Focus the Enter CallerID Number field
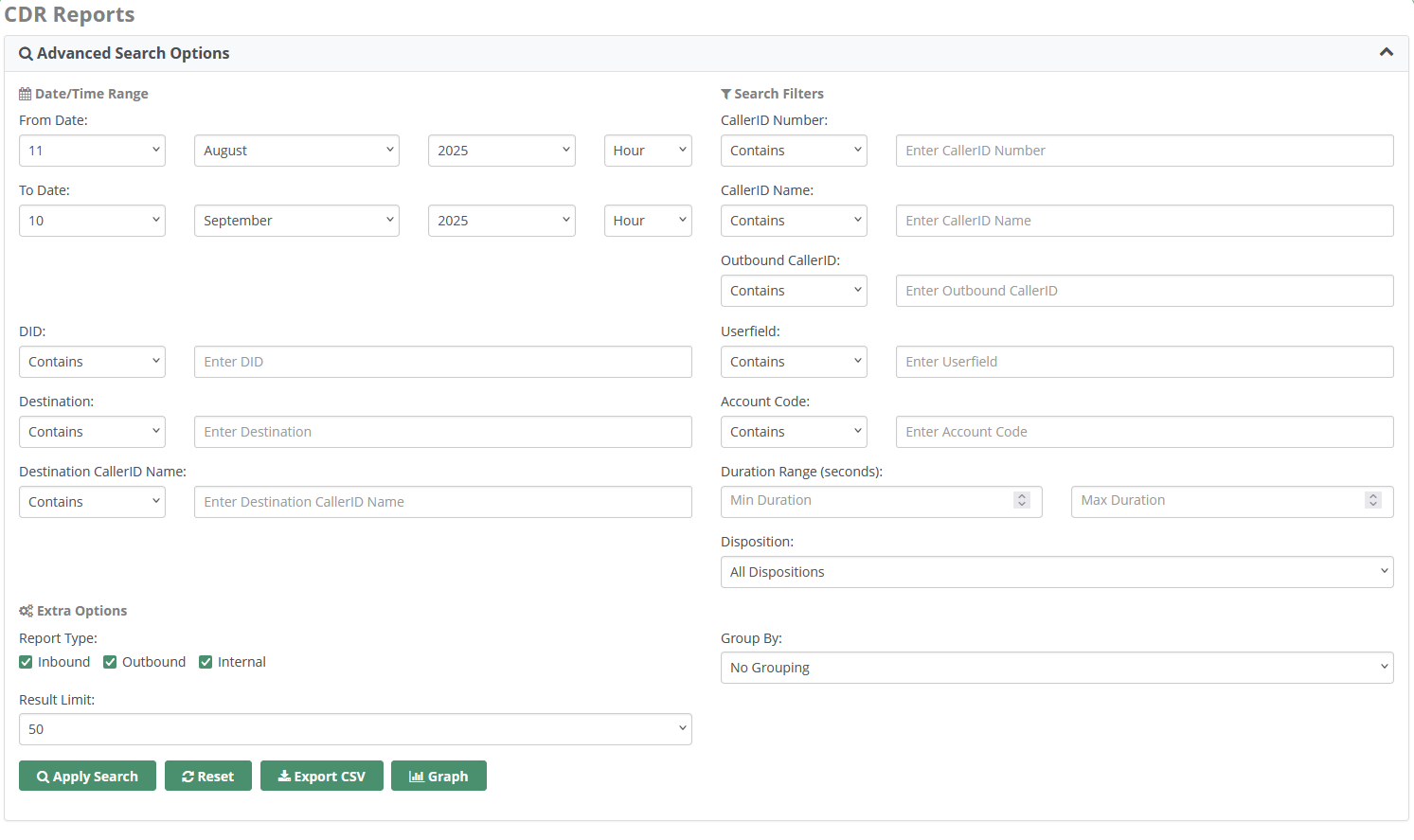 (1144, 151)
